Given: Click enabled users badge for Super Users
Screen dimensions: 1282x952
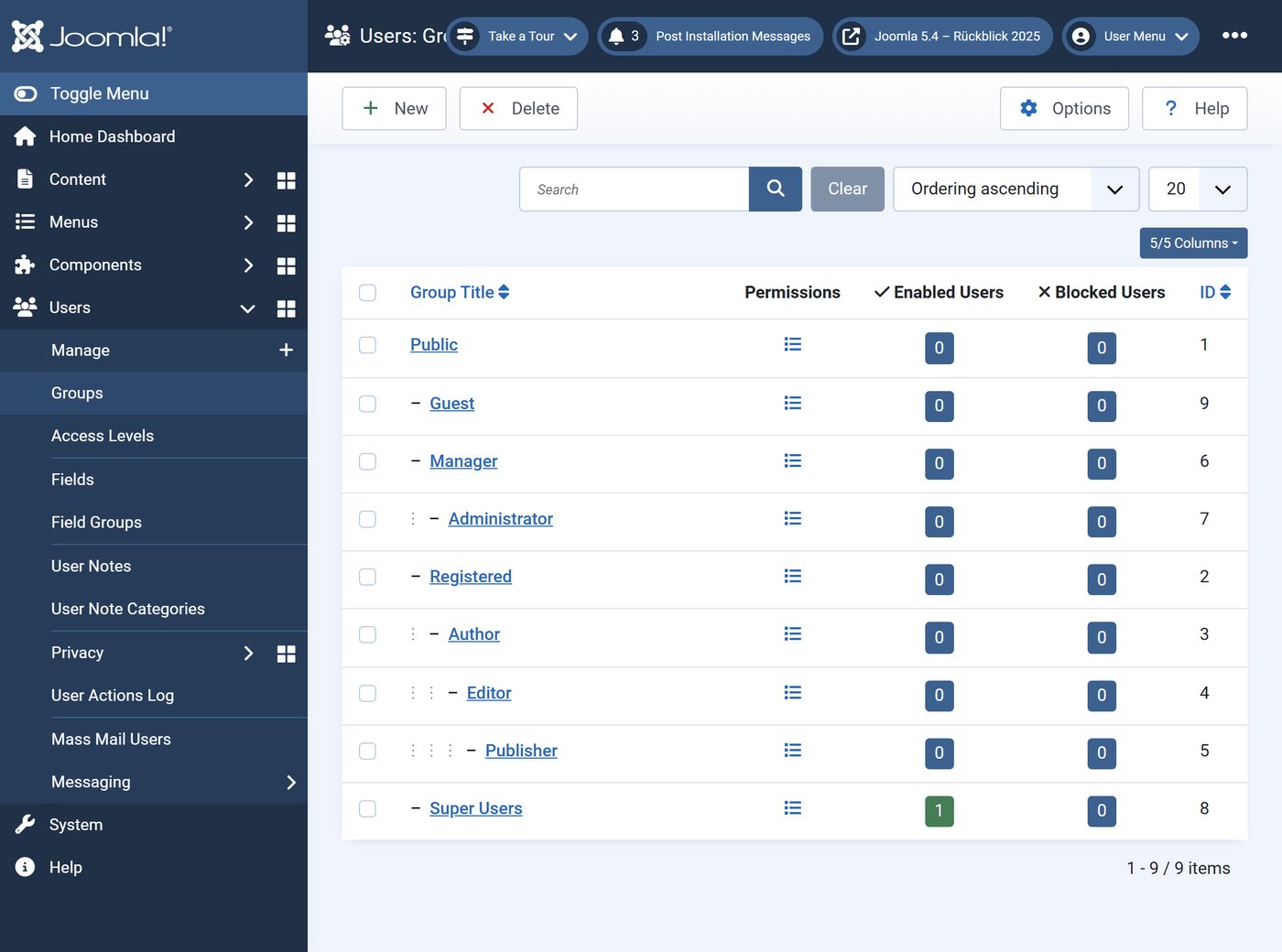Looking at the screenshot, I should tap(940, 811).
